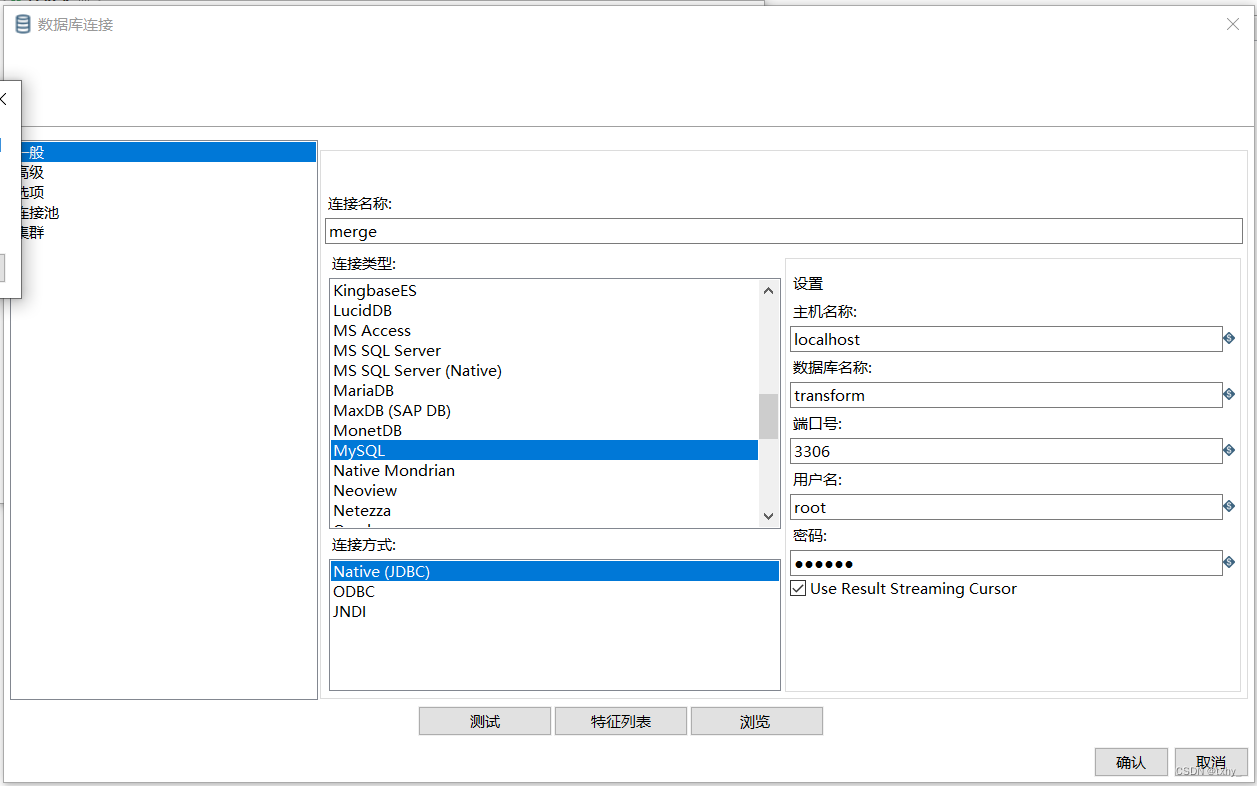This screenshot has width=1257, height=786.
Task: Open variable picker for the 端口号 field
Action: (x=1229, y=451)
